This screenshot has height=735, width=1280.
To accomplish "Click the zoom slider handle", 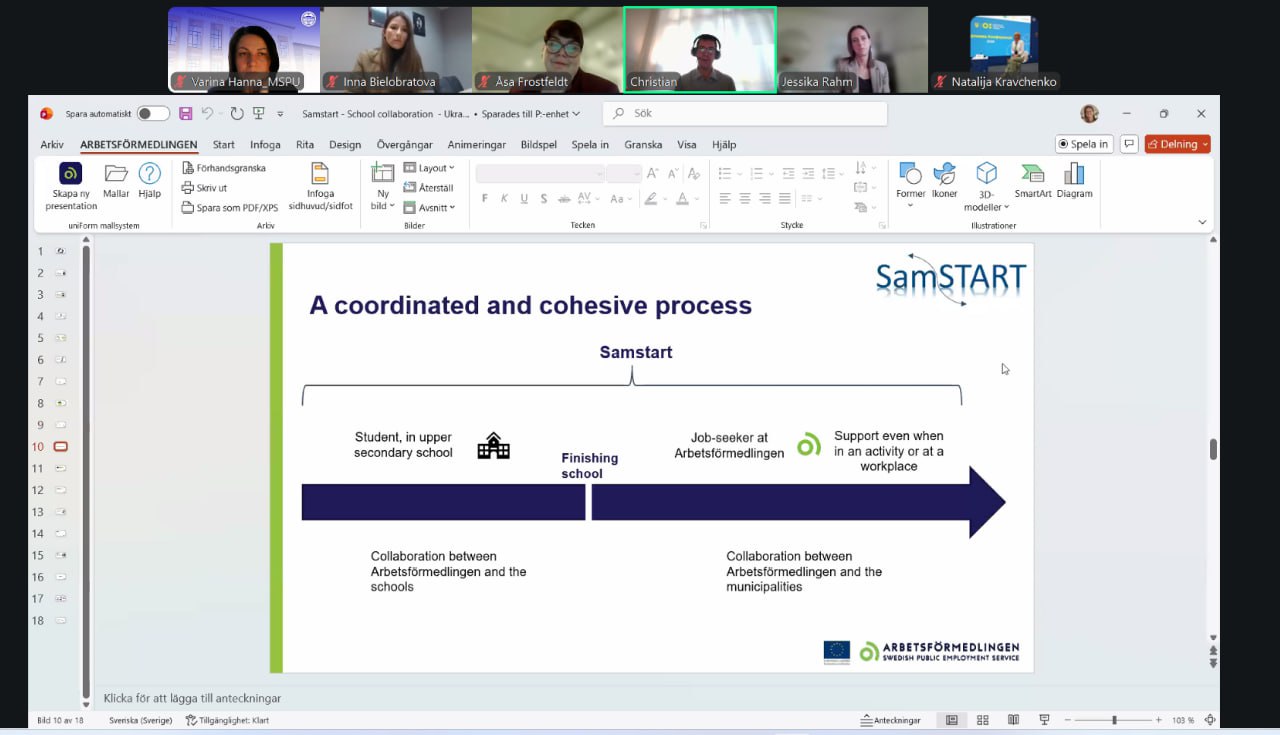I will click(1114, 720).
